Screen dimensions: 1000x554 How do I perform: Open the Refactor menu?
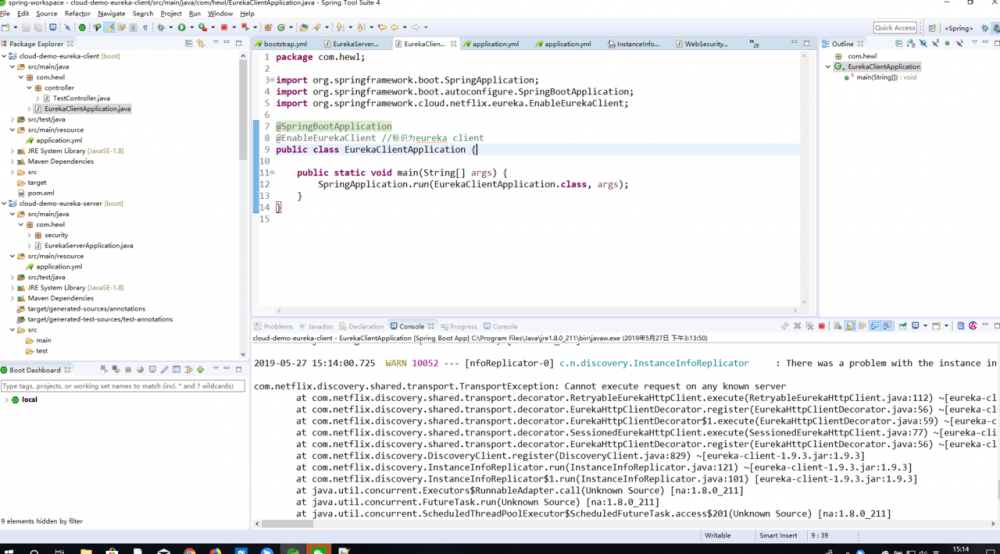click(77, 14)
